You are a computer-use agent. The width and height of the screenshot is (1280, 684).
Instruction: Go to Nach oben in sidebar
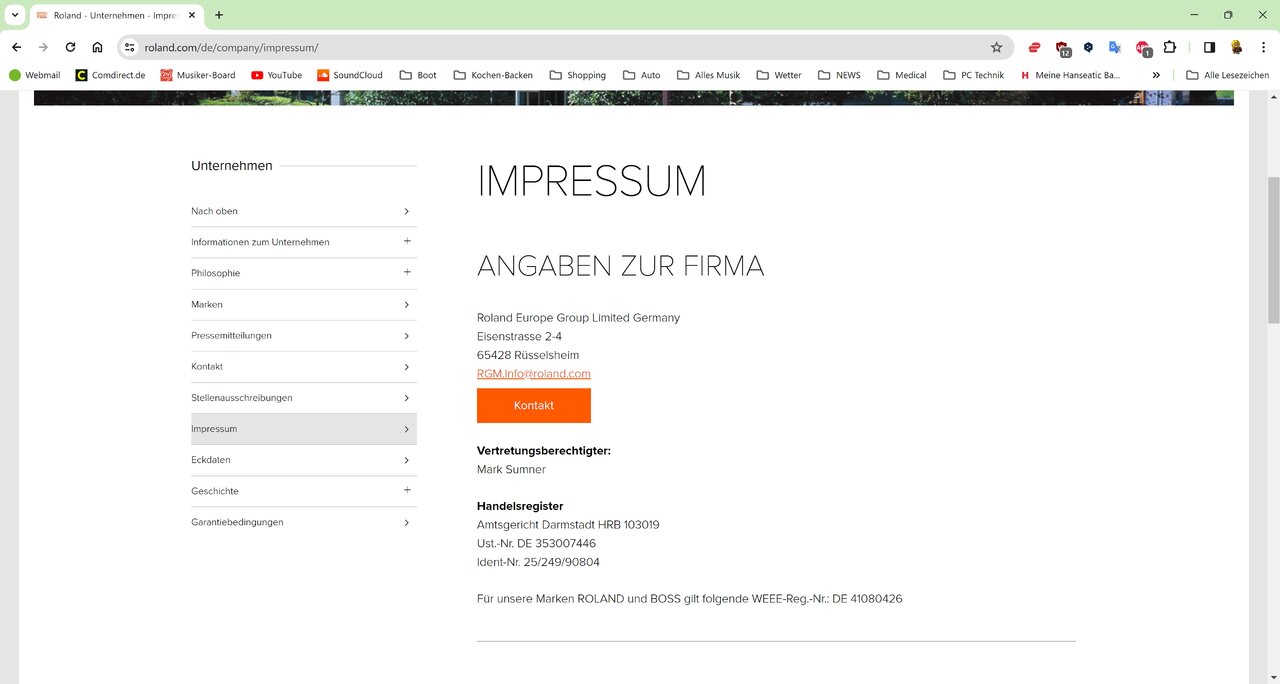(304, 211)
